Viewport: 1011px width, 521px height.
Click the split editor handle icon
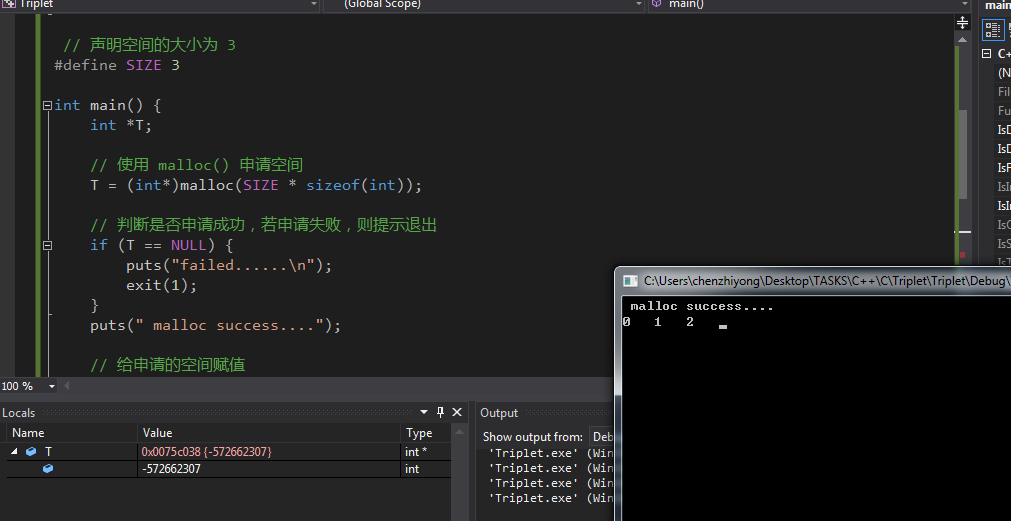[x=962, y=23]
